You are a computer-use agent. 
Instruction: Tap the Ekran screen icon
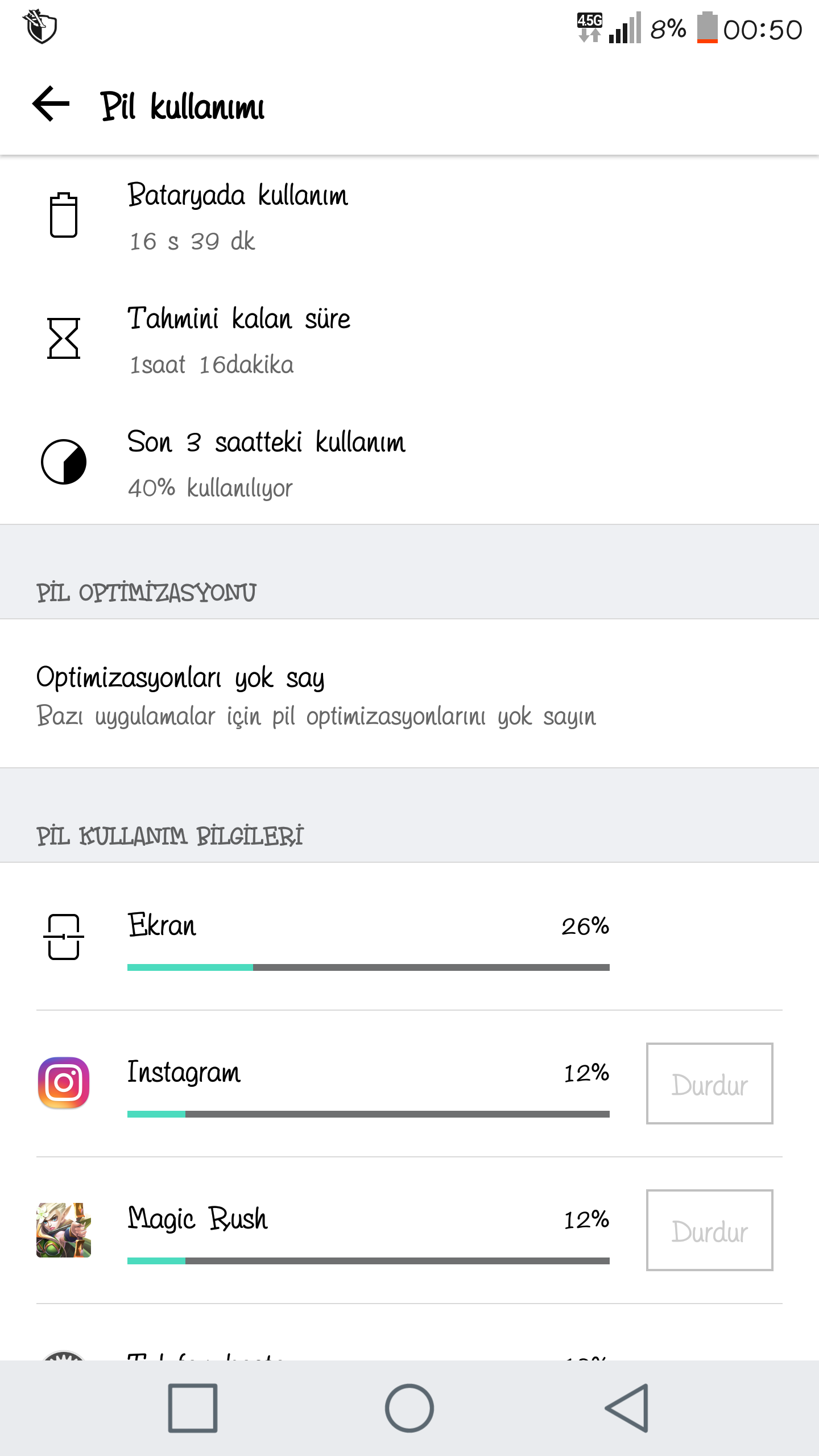pos(63,936)
